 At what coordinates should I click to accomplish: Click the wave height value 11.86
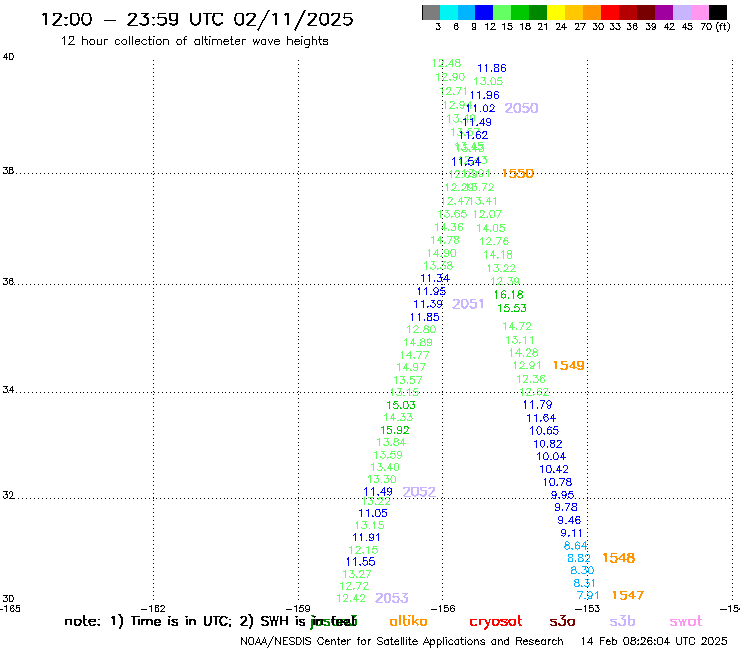tap(492, 68)
